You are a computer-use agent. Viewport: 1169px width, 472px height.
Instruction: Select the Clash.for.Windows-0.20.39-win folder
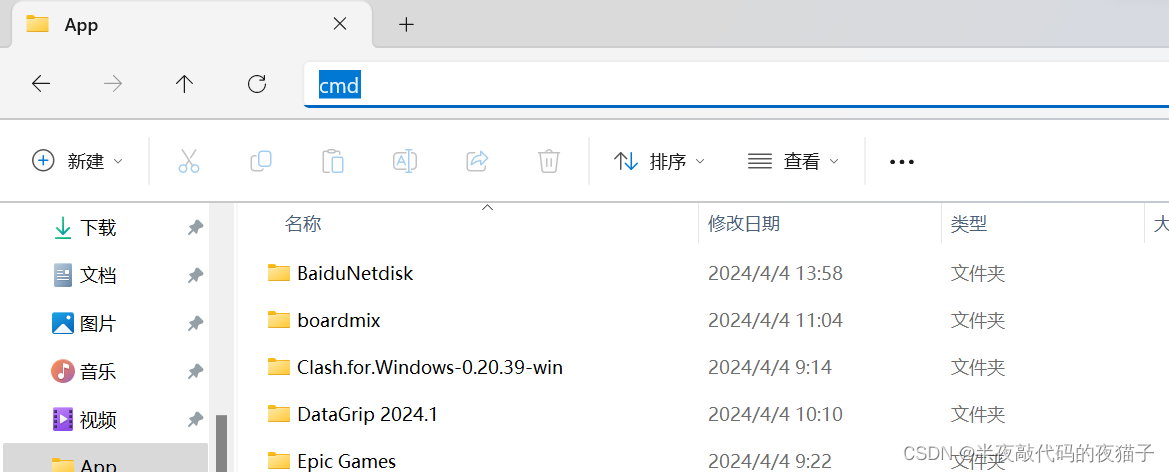[x=429, y=368]
